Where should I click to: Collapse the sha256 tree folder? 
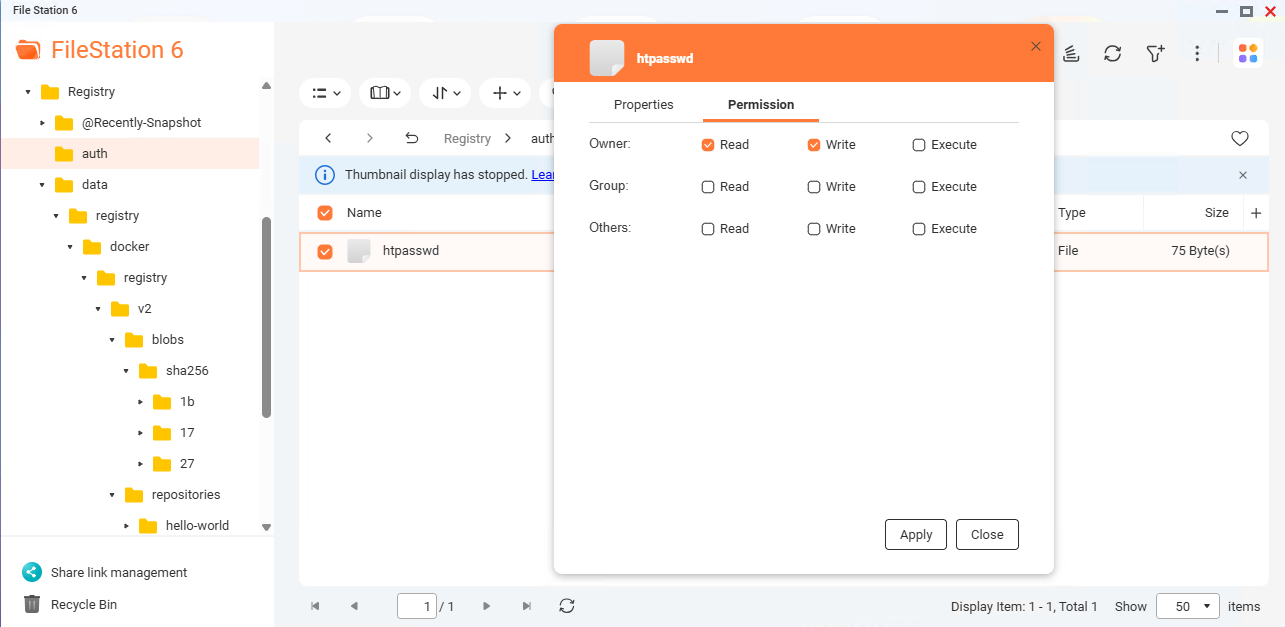click(126, 371)
